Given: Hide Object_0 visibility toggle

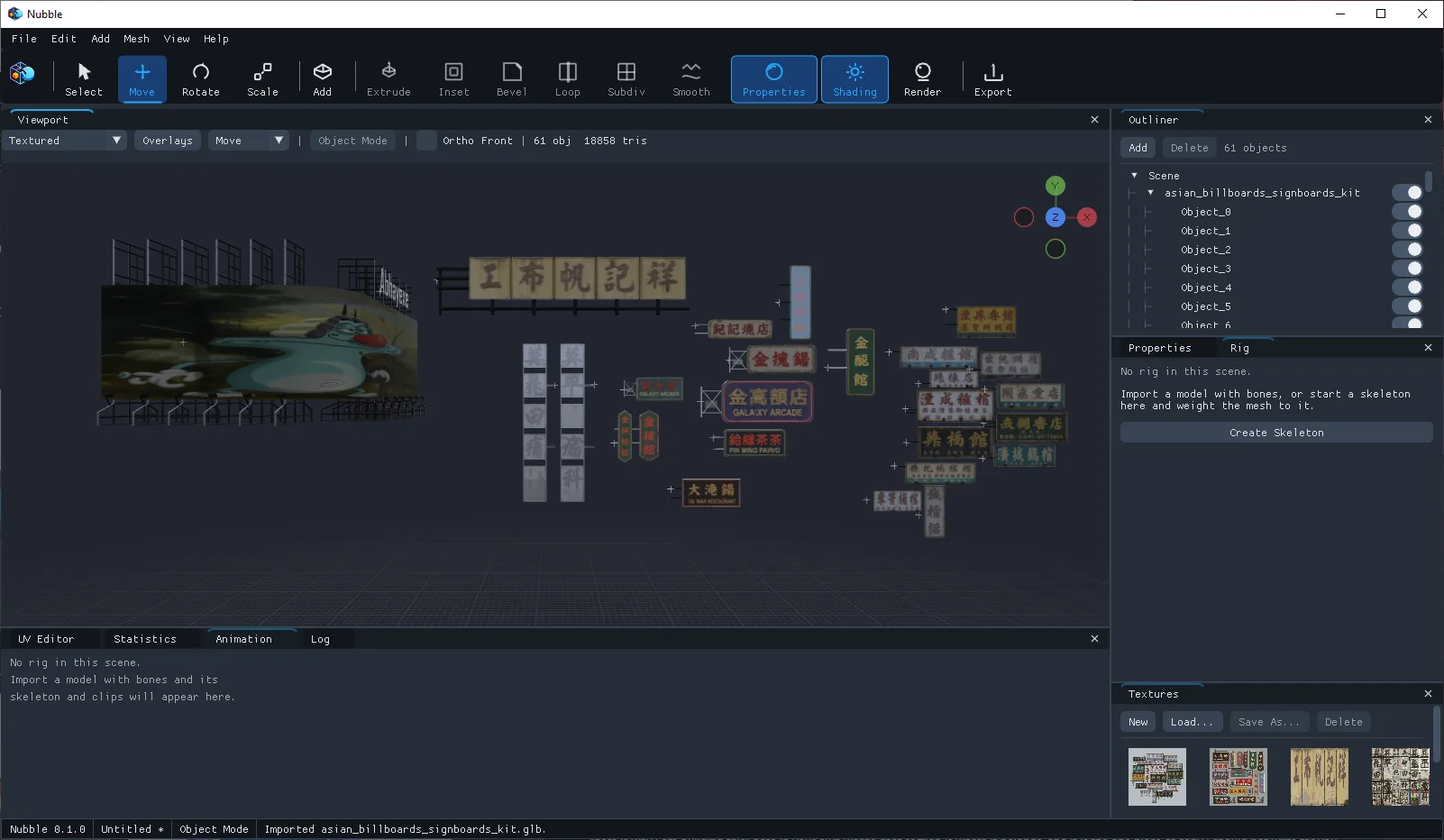Looking at the screenshot, I should tap(1407, 212).
